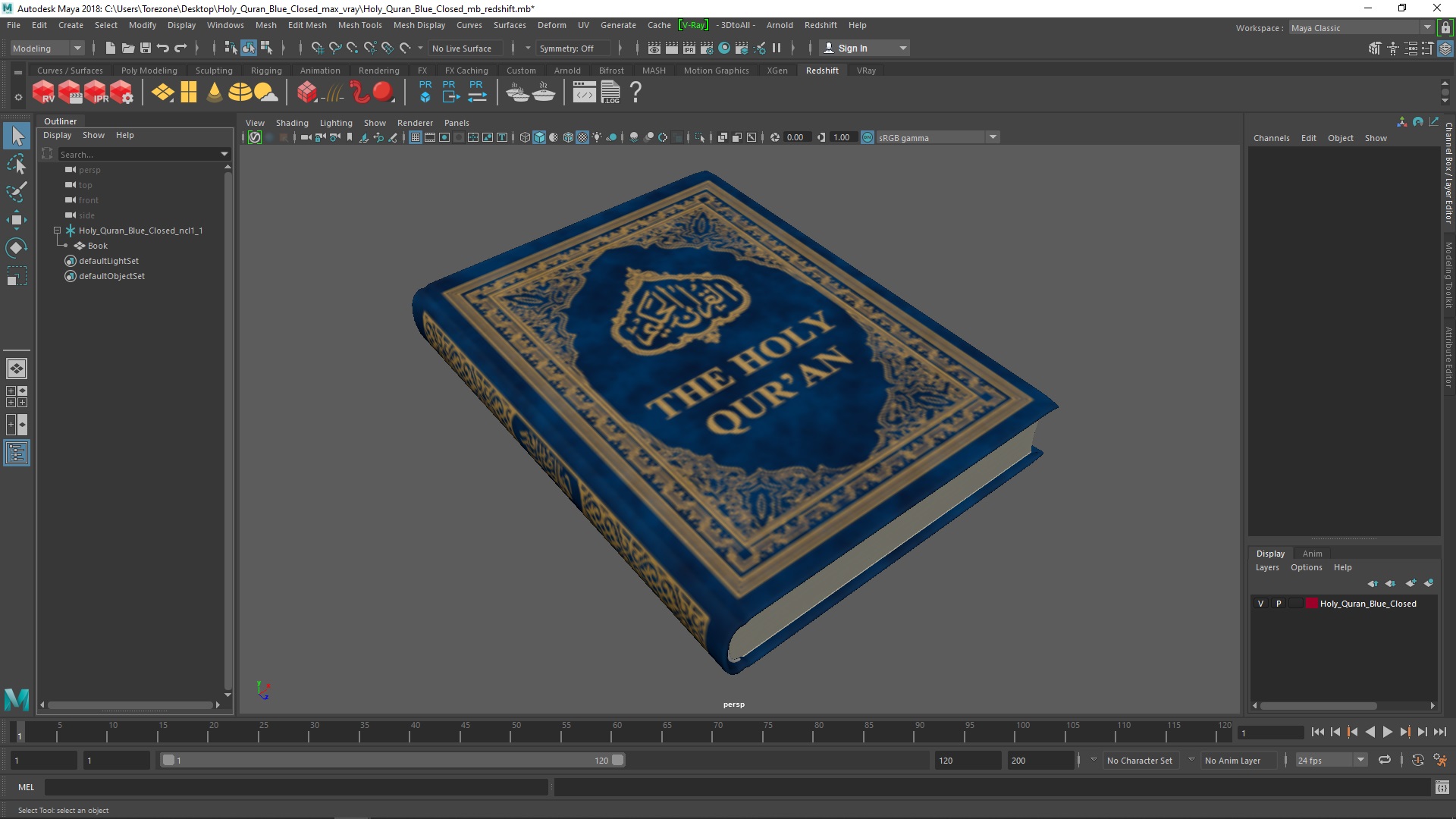Click the Save Scene icon

coord(146,48)
